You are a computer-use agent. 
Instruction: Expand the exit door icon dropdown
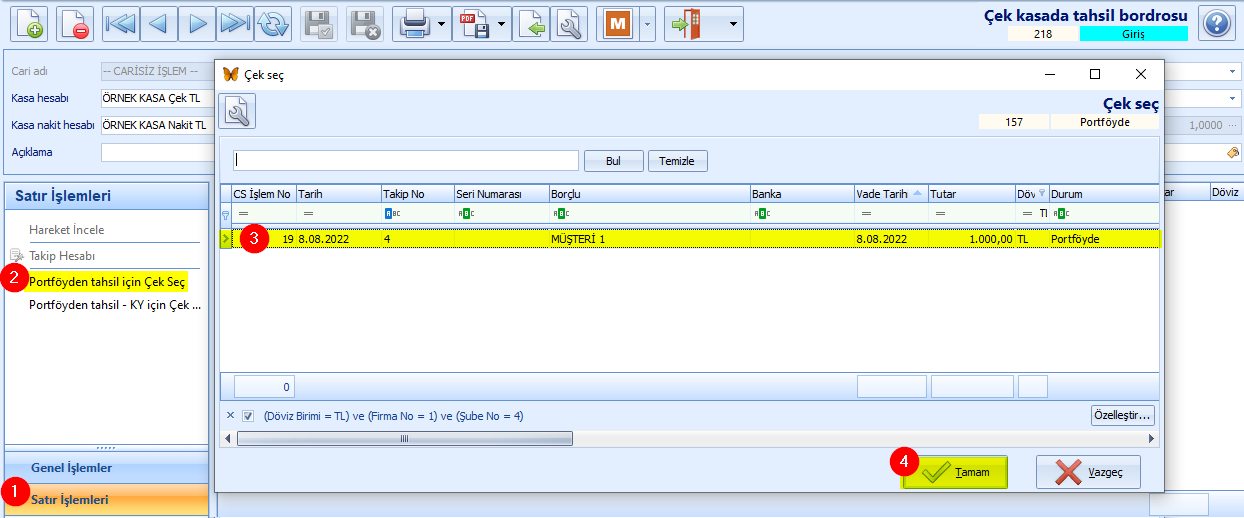pos(735,24)
